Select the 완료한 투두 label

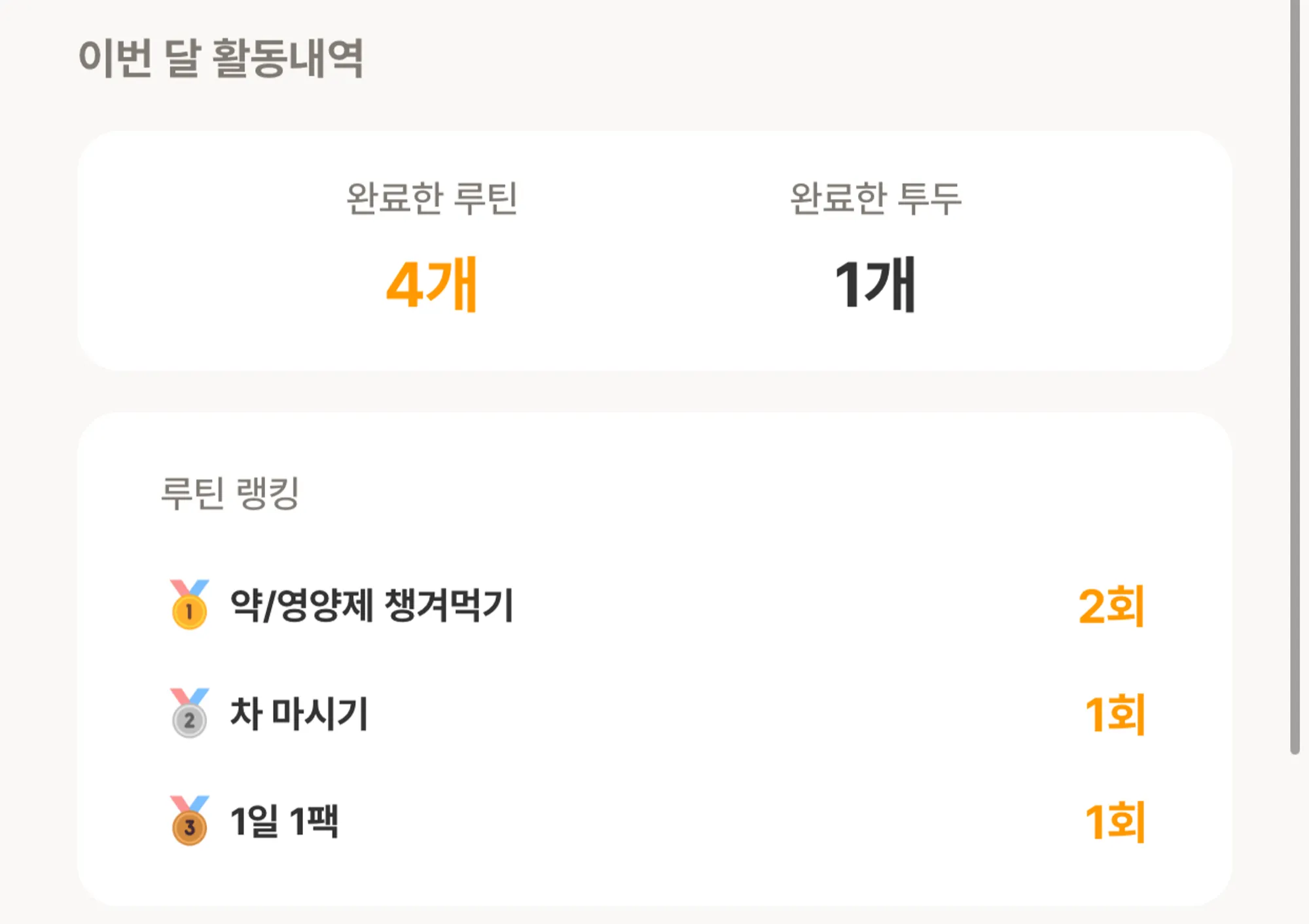click(x=875, y=198)
